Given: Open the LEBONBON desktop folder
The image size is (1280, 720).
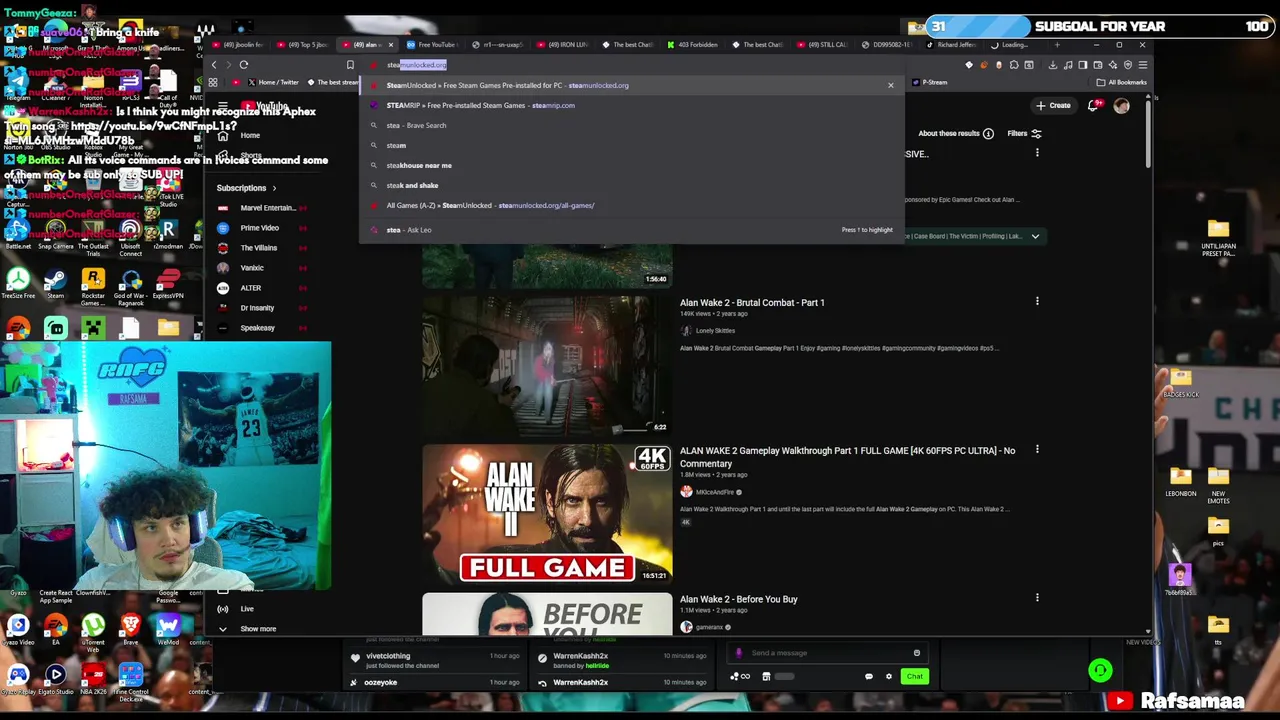Looking at the screenshot, I should 1180,481.
